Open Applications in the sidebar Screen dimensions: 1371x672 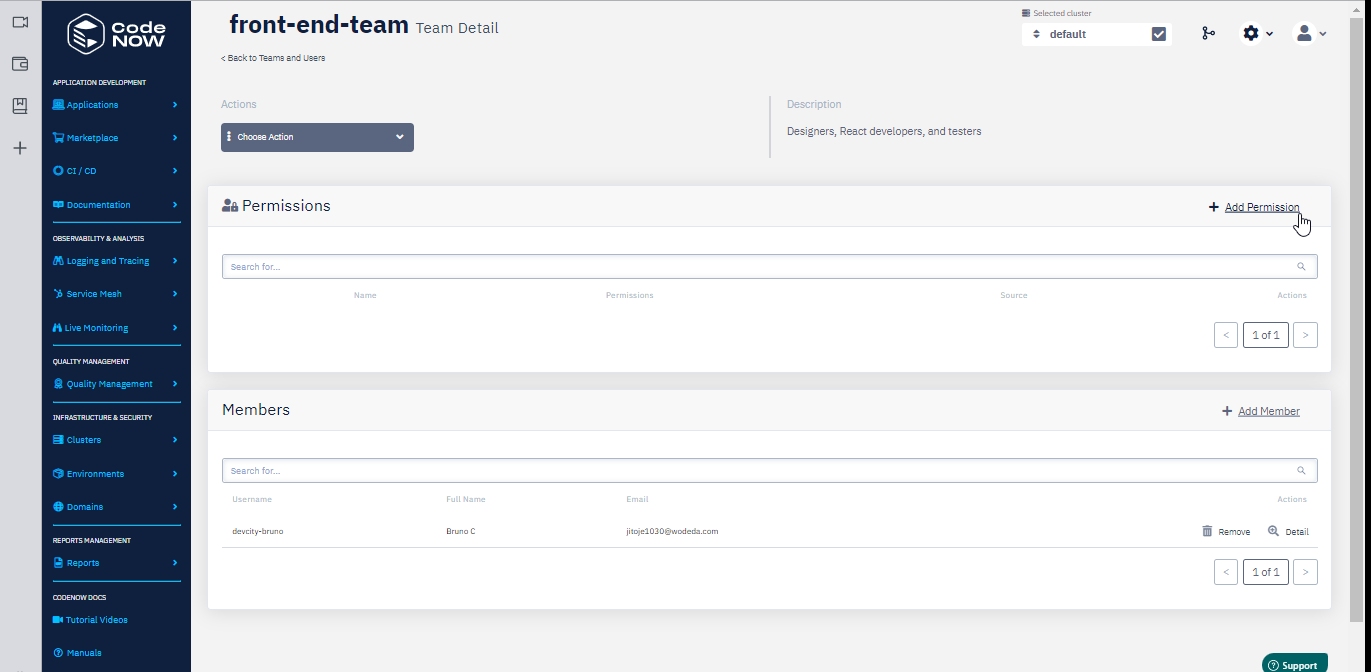tap(92, 105)
